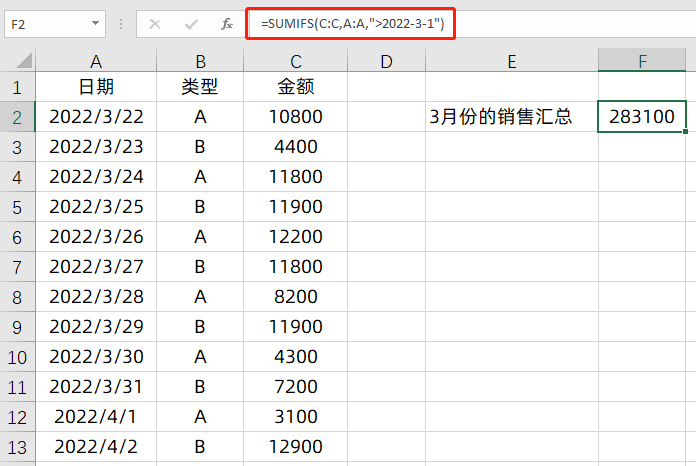Select row 2 header
The width and height of the screenshot is (696, 466).
(x=17, y=117)
